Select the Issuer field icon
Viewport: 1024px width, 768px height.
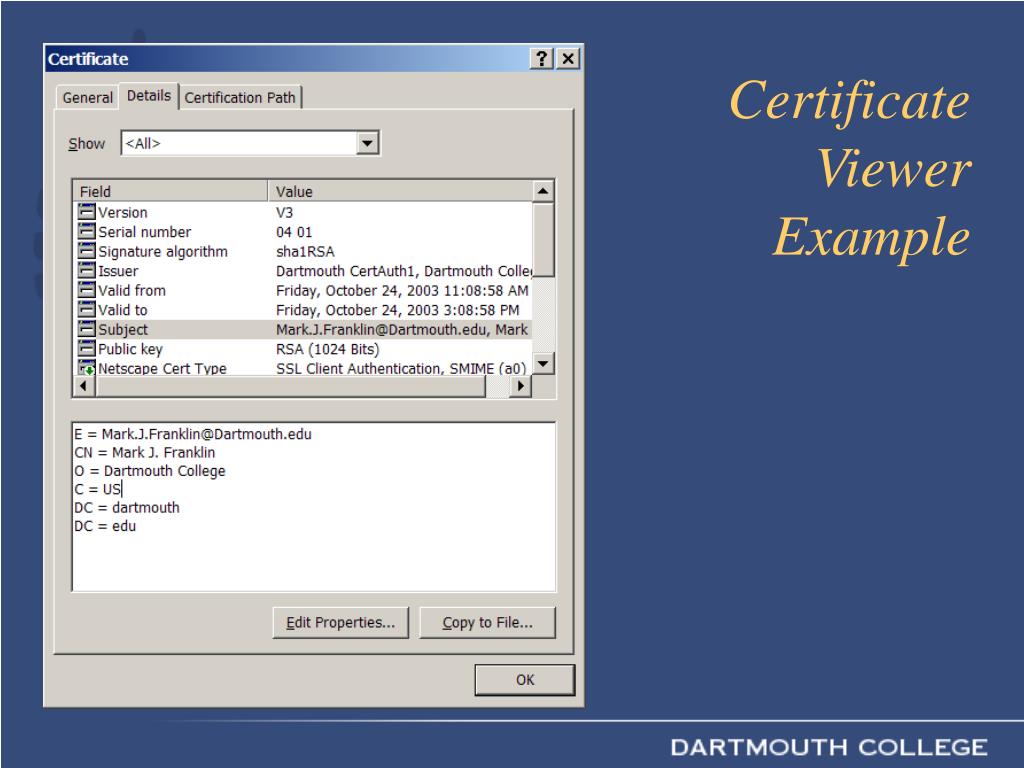(x=86, y=270)
